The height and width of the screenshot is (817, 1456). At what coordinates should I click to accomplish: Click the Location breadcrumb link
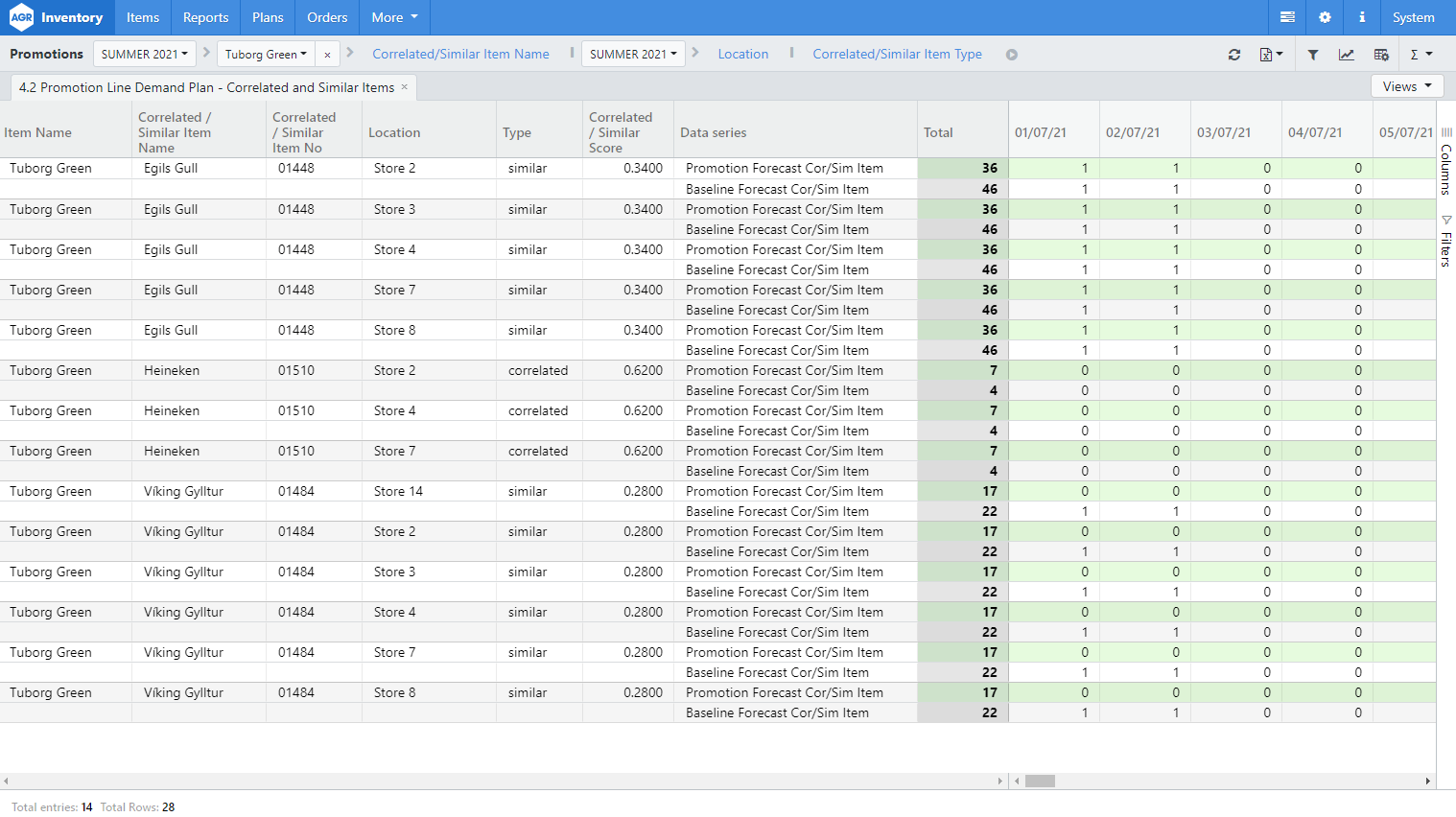point(743,54)
